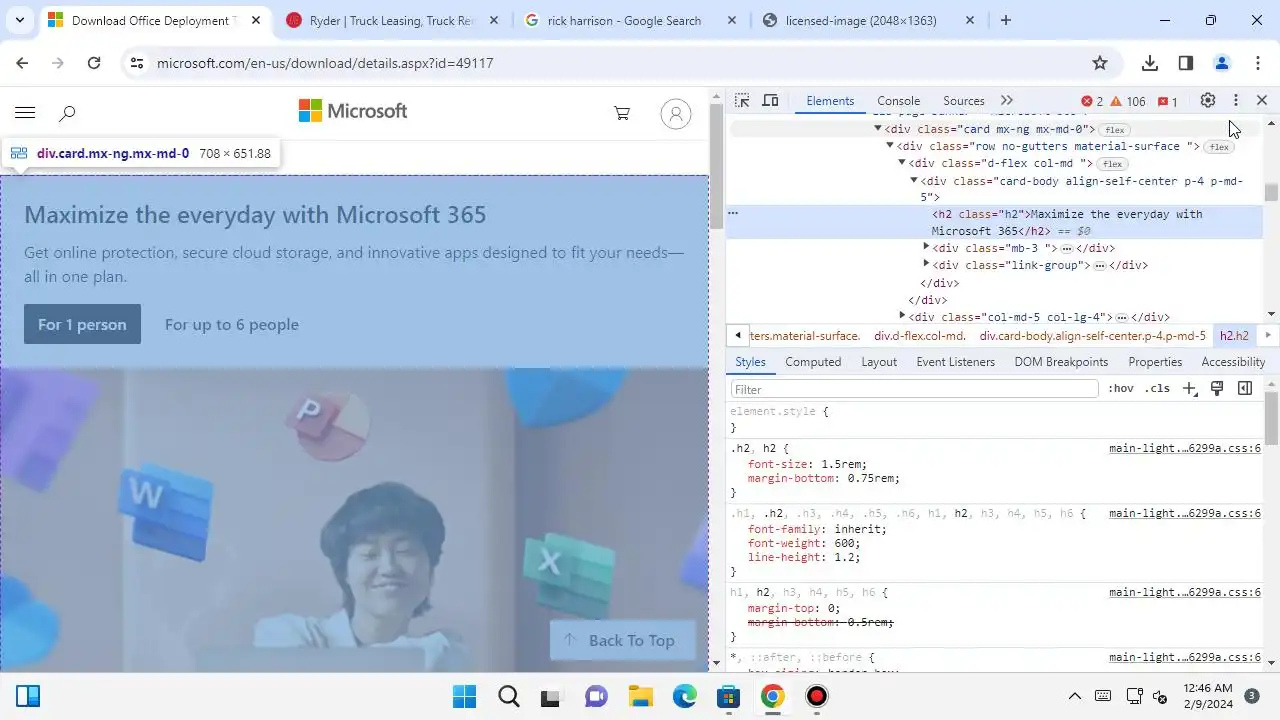The width and height of the screenshot is (1280, 720).
Task: Select the Elements tab
Action: pyautogui.click(x=830, y=101)
